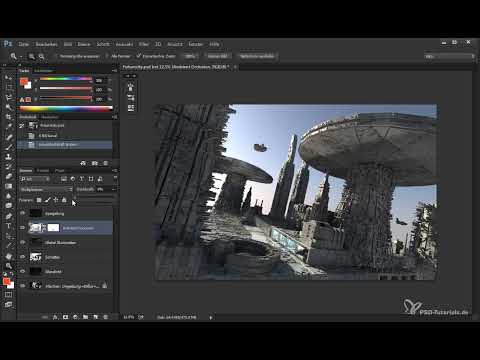Select the Lasso tool
This screenshot has width=480, height=360.
tap(8, 97)
